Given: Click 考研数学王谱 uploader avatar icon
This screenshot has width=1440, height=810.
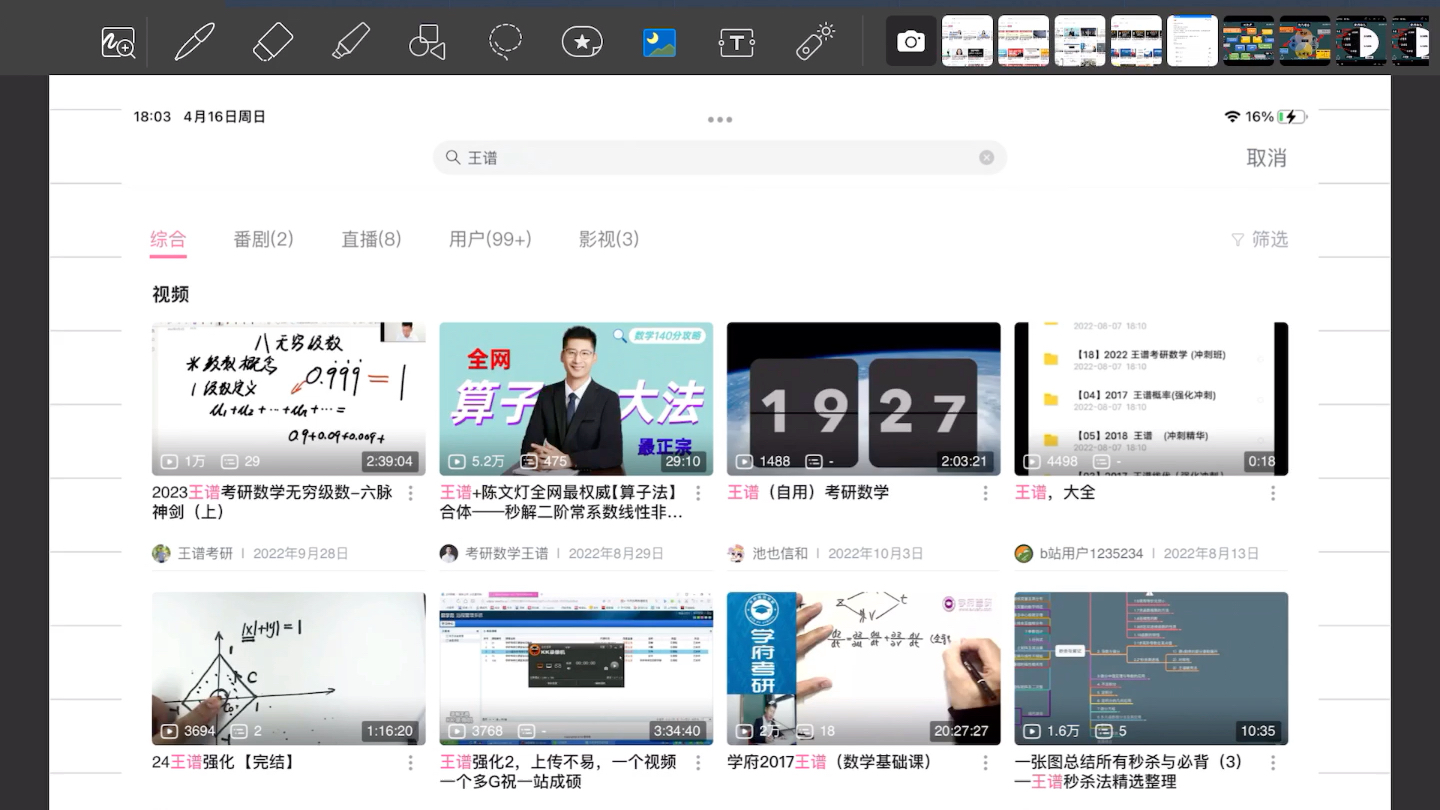Looking at the screenshot, I should coord(448,553).
